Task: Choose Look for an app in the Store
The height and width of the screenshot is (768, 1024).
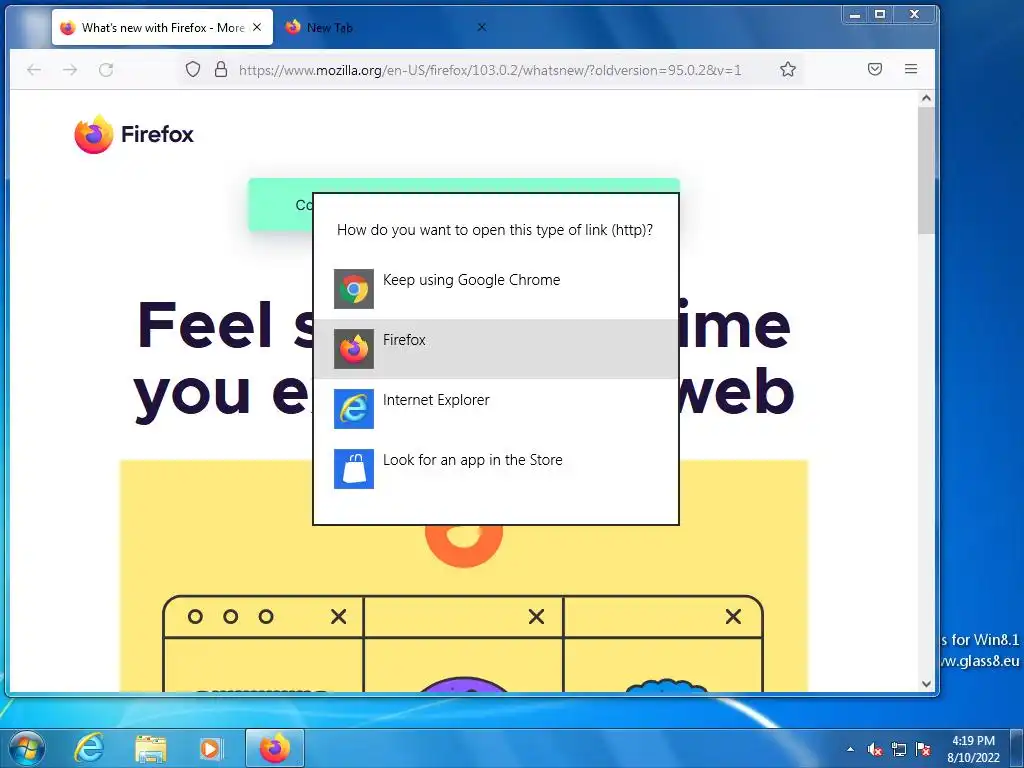Action: coord(496,469)
